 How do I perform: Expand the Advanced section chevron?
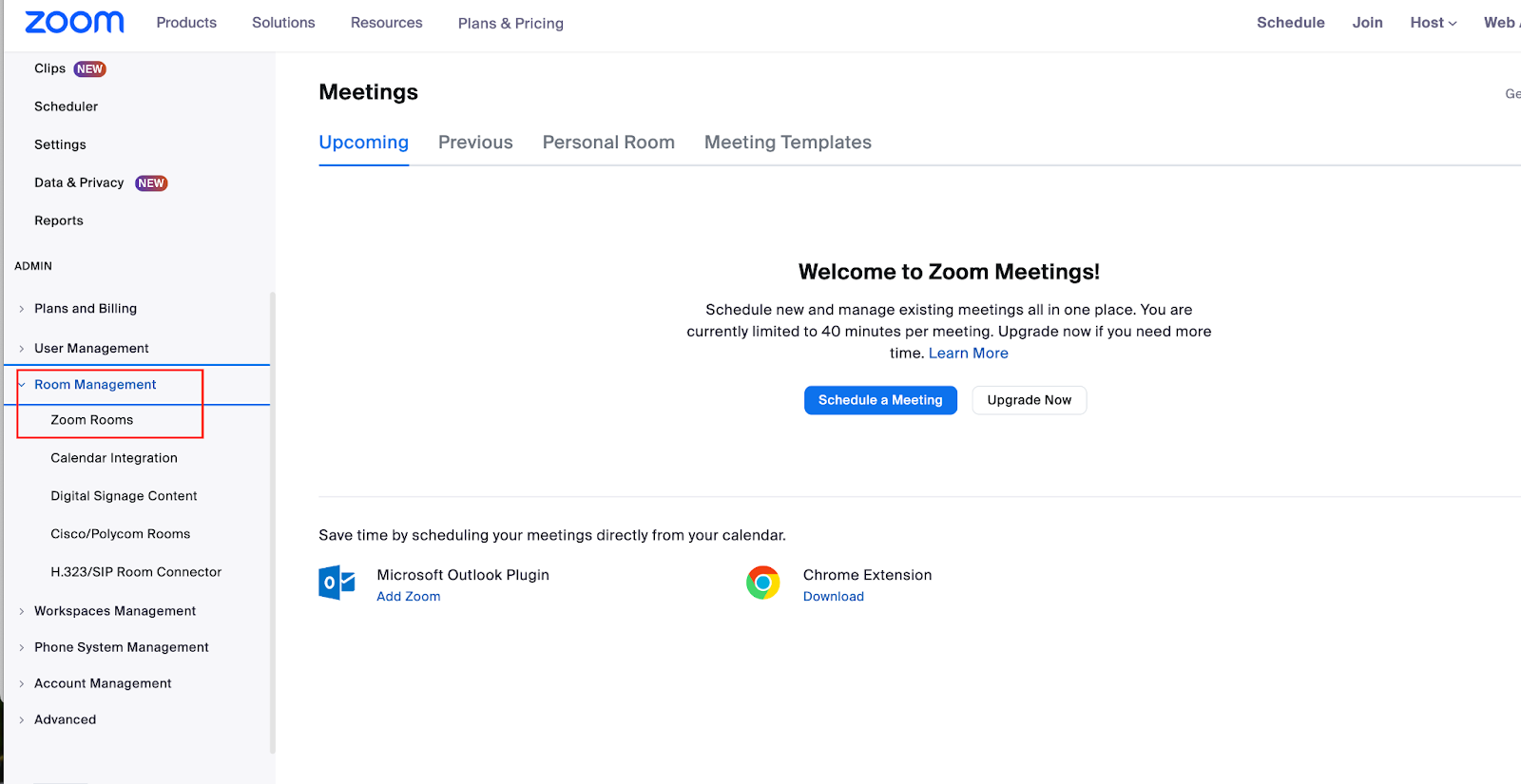22,719
